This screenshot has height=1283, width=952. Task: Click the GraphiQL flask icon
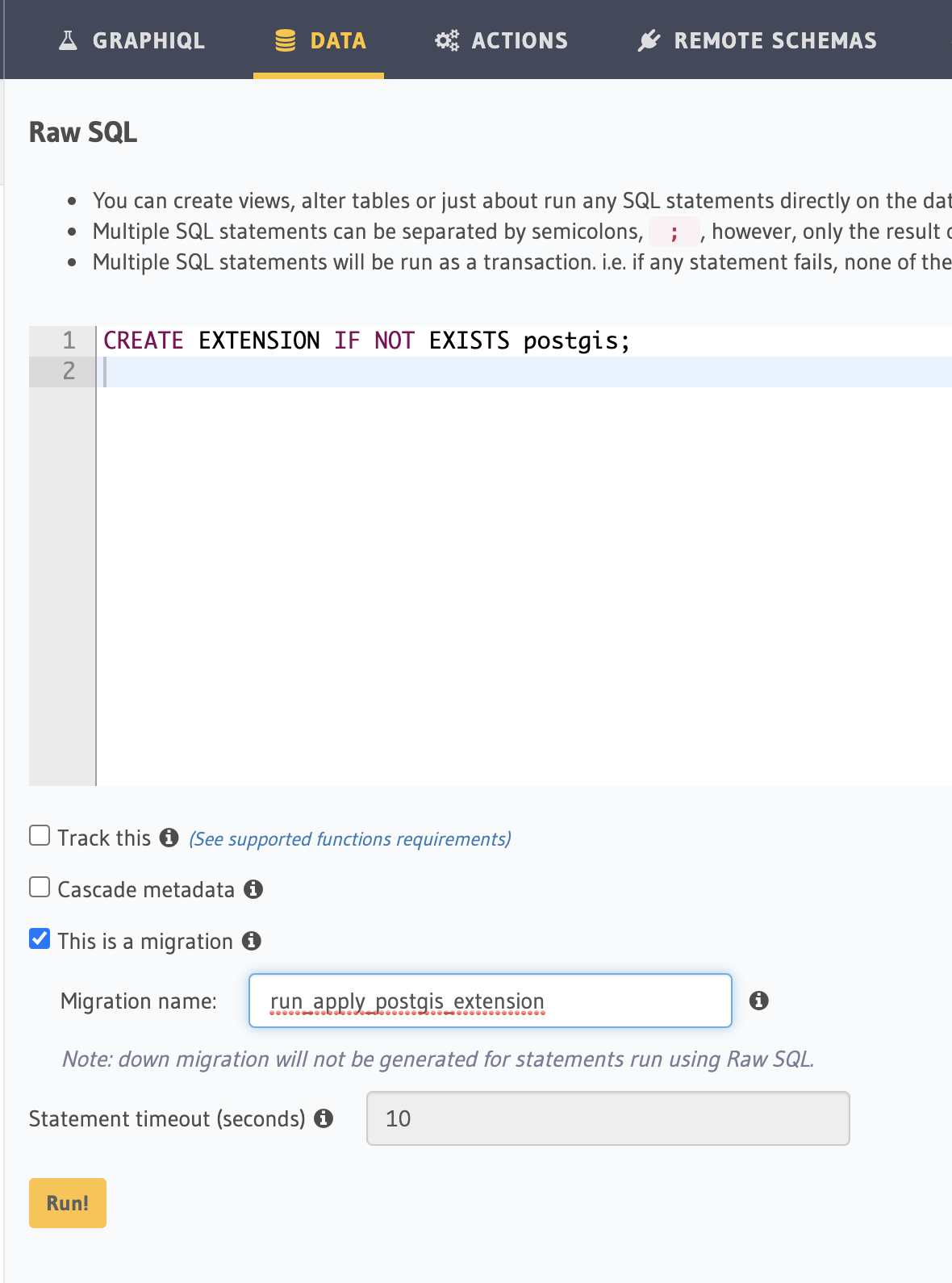(69, 40)
